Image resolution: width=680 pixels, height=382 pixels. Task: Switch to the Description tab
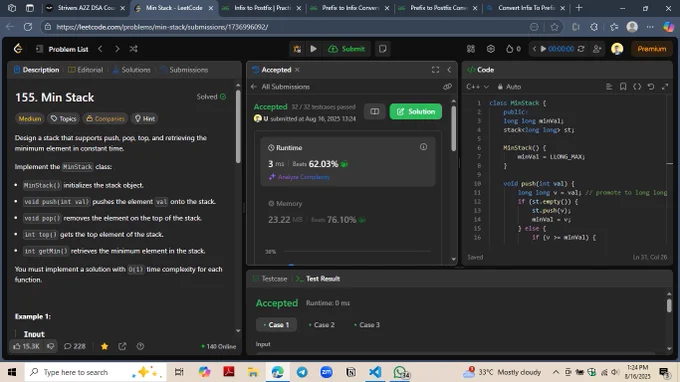tap(36, 70)
